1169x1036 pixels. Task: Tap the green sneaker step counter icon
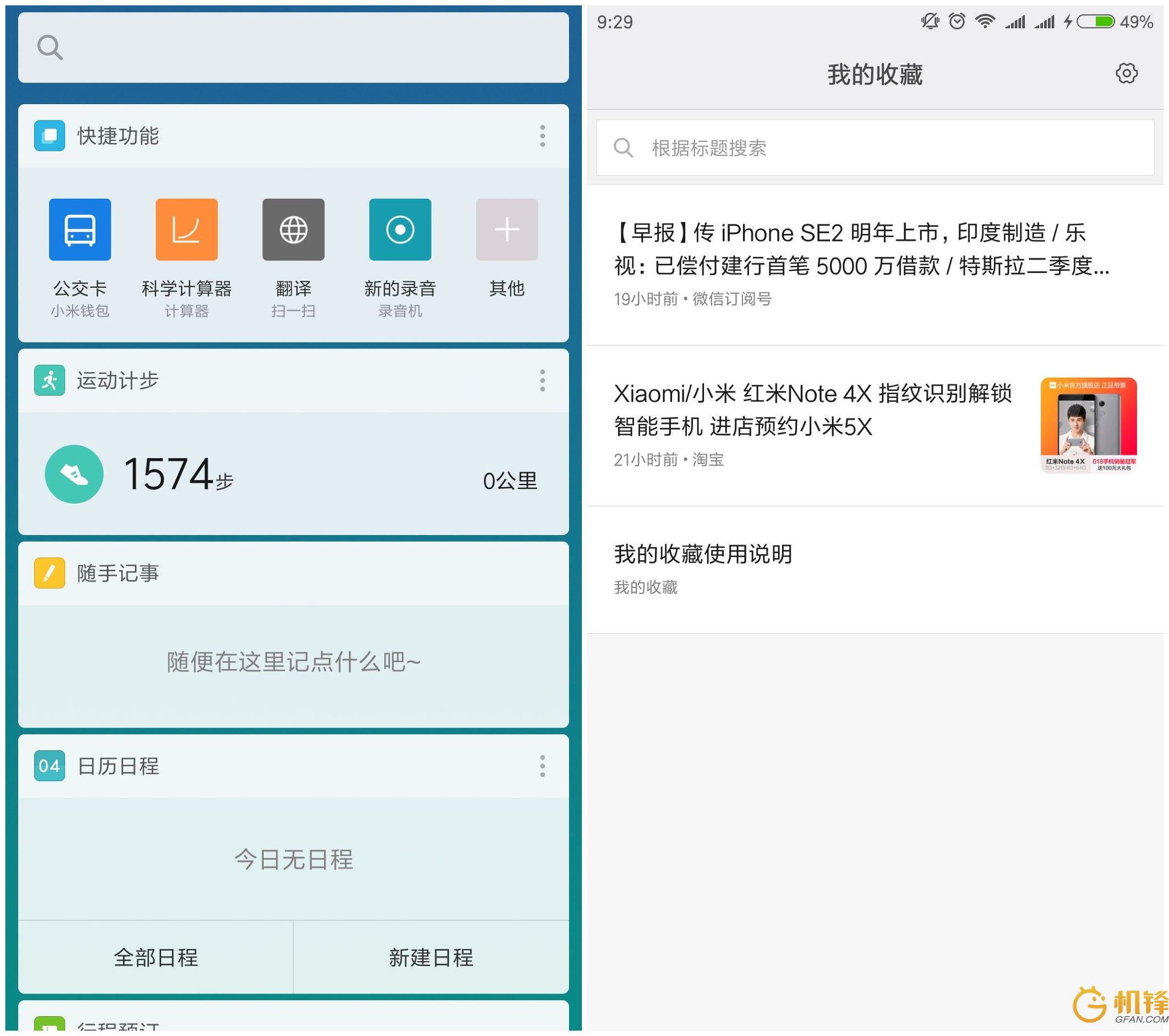coord(74,473)
